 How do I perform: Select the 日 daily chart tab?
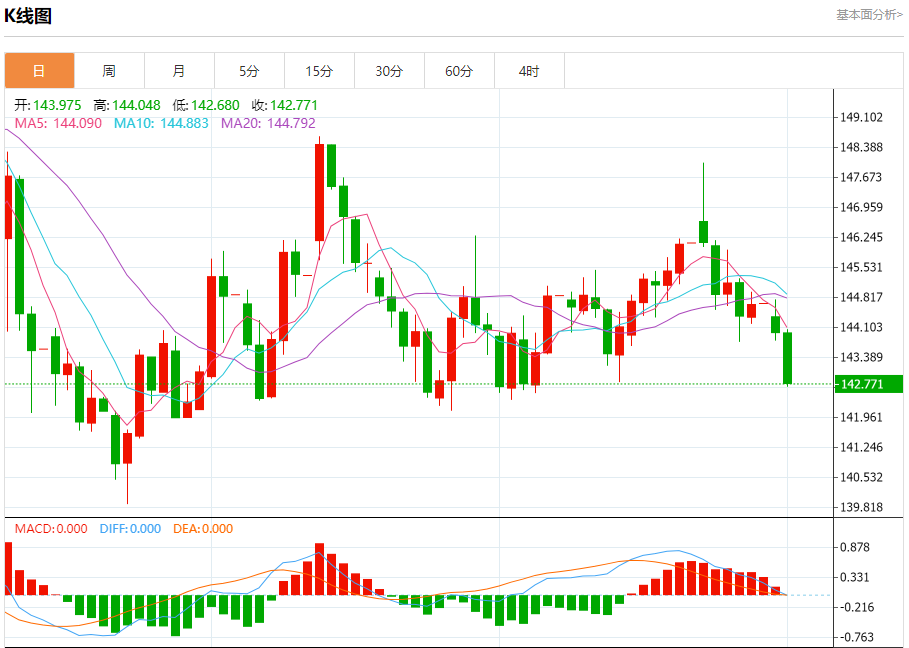pyautogui.click(x=39, y=71)
